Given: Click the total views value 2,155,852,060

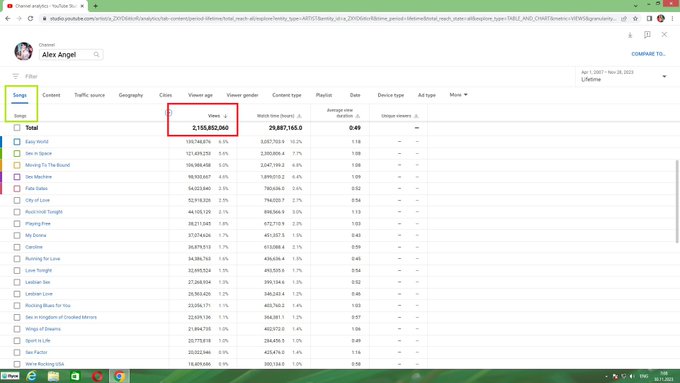Looking at the screenshot, I should coord(210,128).
